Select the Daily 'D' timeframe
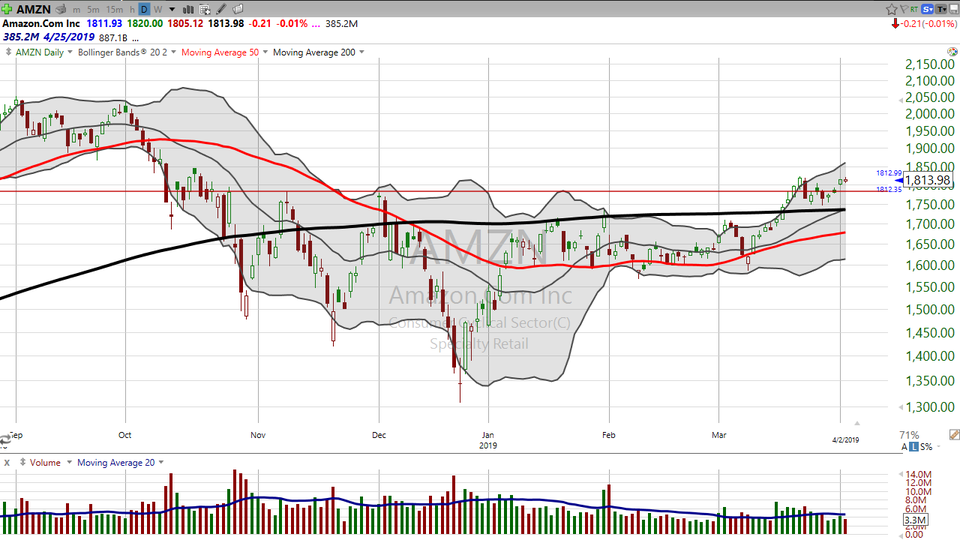Screen dimensions: 960x540 point(144,9)
